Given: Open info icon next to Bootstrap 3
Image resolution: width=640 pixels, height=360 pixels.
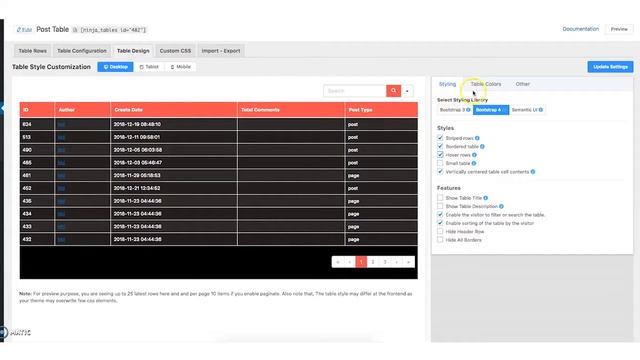Looking at the screenshot, I should tap(468, 110).
